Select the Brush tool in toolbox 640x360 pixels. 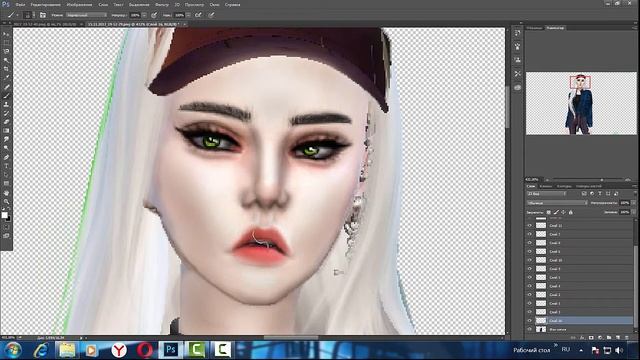pyautogui.click(x=6, y=96)
